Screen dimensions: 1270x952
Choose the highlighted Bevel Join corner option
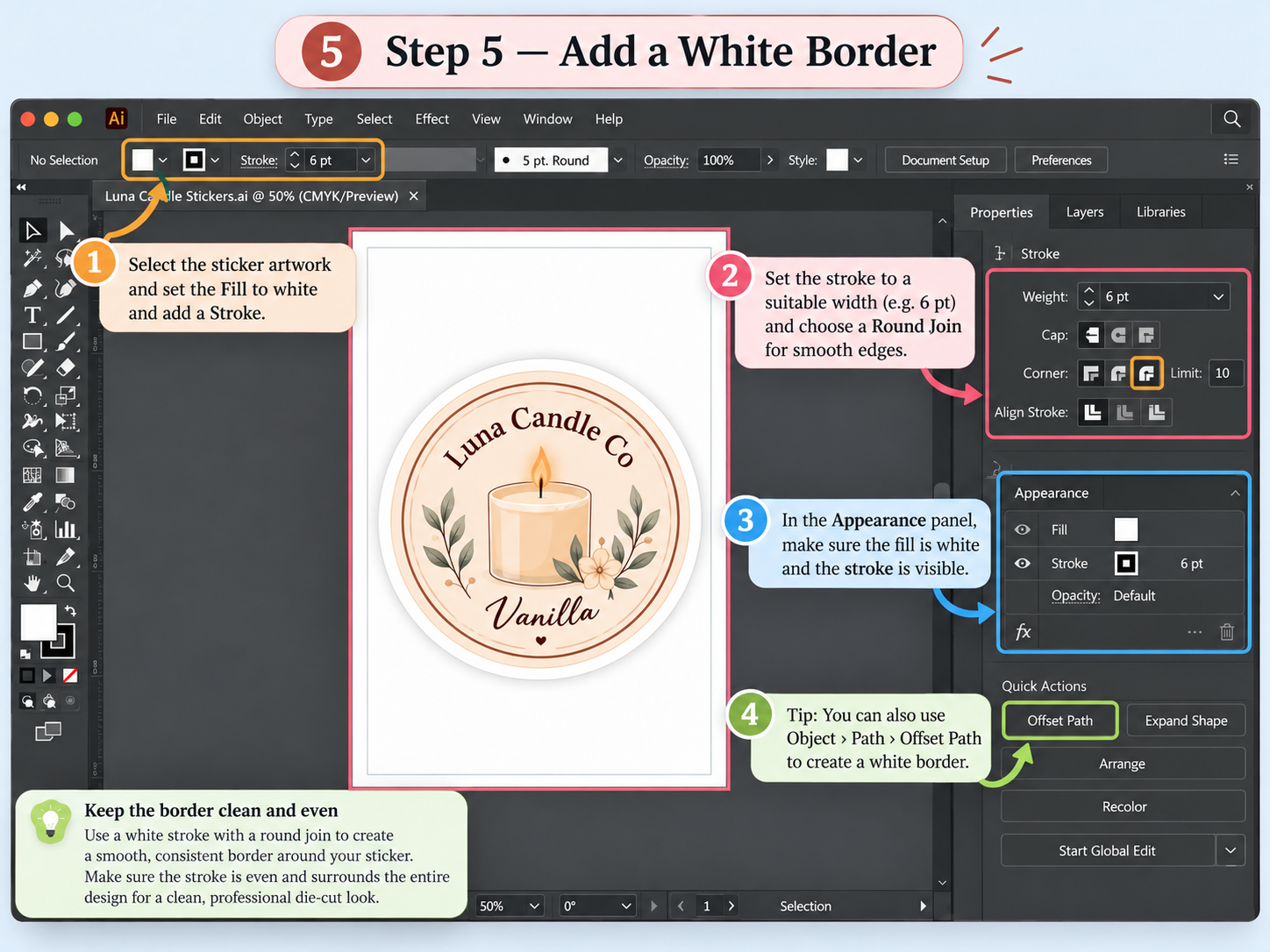point(1146,373)
